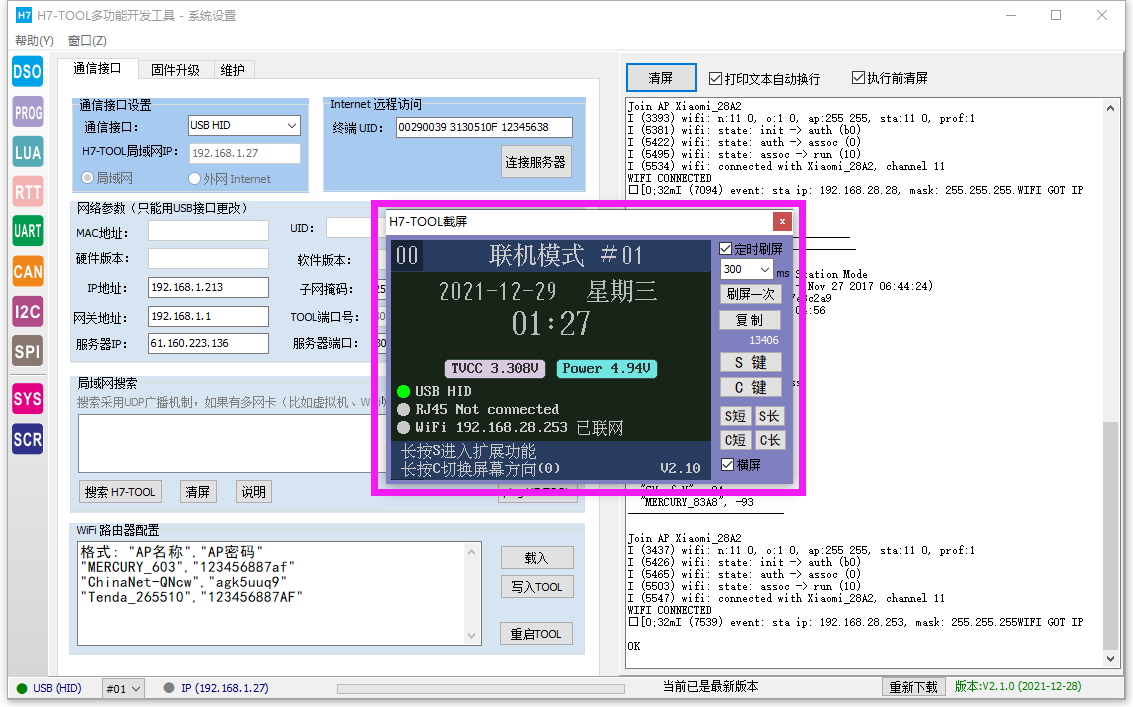The height and width of the screenshot is (707, 1133).
Task: Switch to the 固件升级 tab
Action: coord(175,70)
